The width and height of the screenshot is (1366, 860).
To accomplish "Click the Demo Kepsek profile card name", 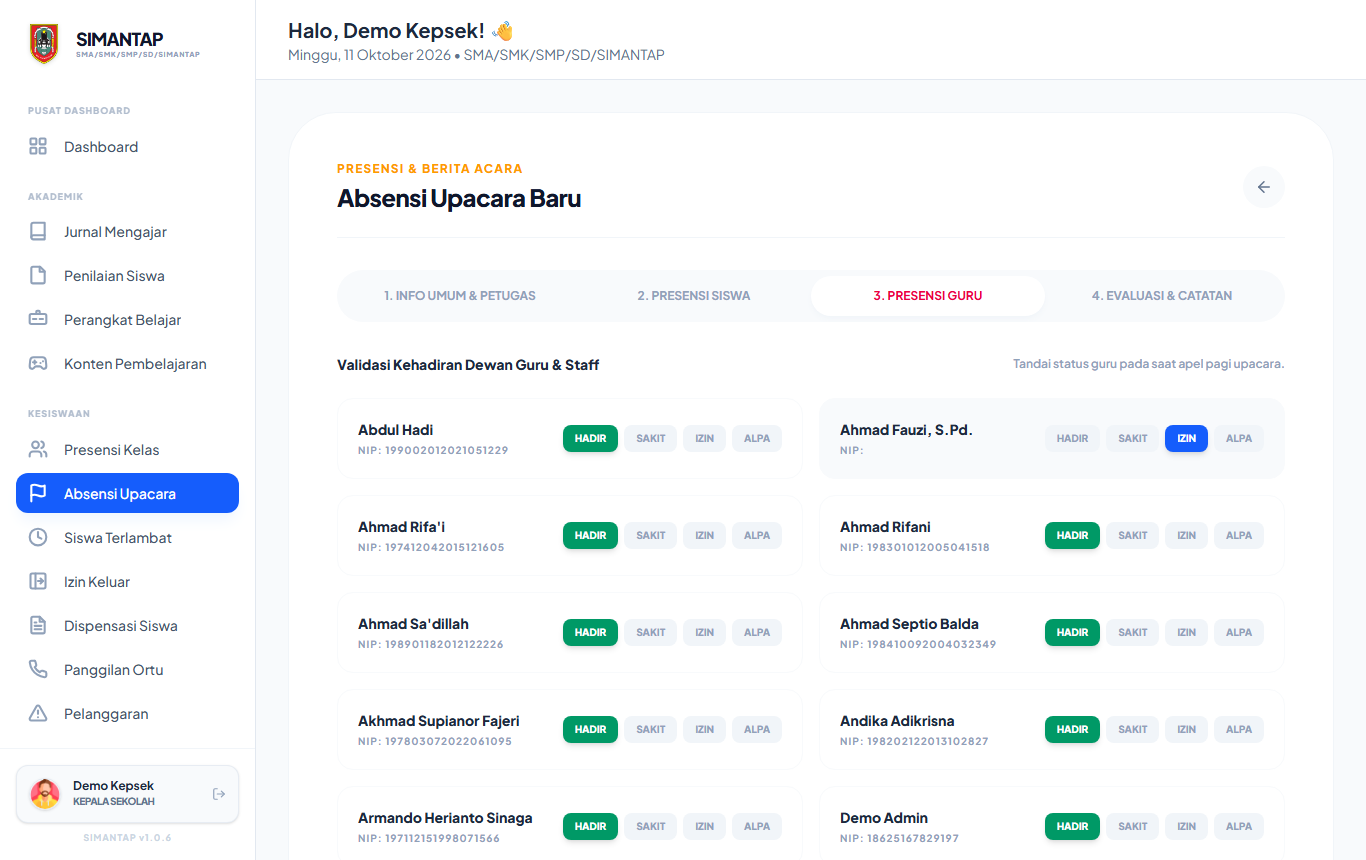I will (113, 786).
